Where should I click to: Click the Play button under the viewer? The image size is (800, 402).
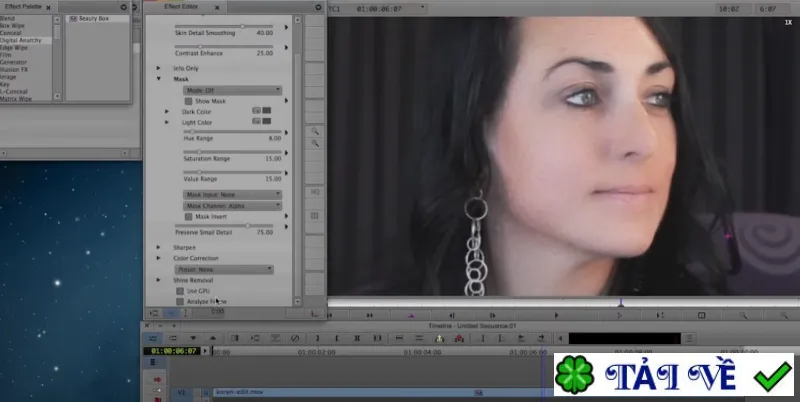(556, 316)
